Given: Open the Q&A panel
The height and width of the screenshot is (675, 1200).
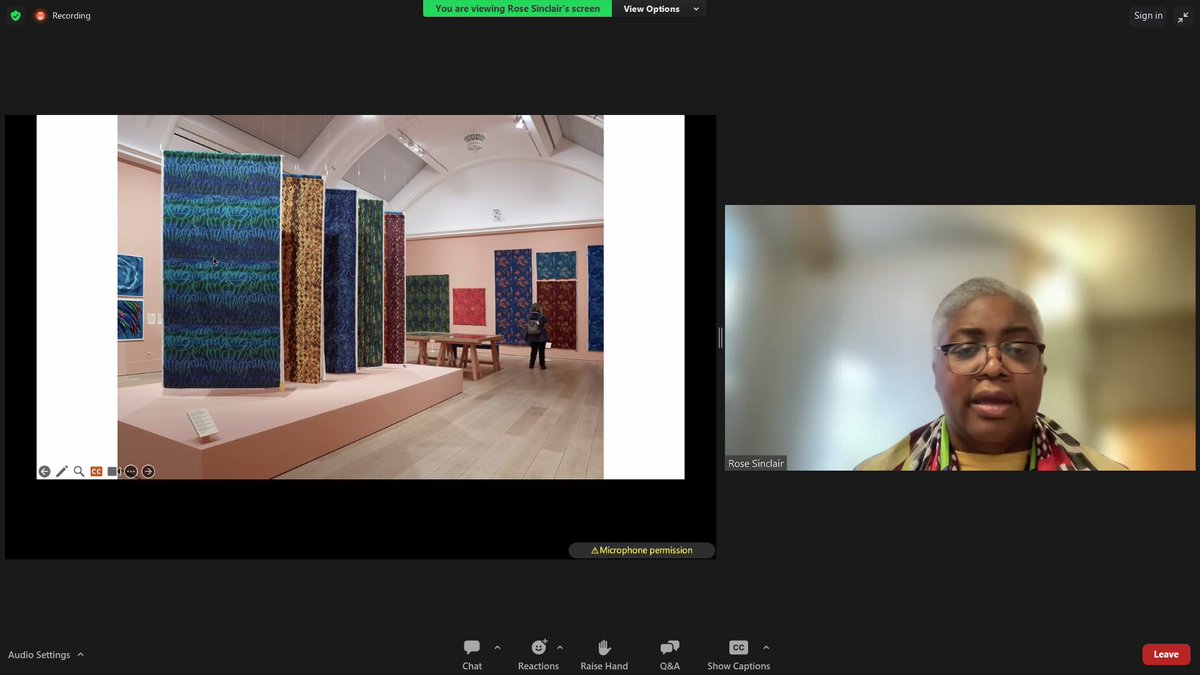Looking at the screenshot, I should pos(669,653).
